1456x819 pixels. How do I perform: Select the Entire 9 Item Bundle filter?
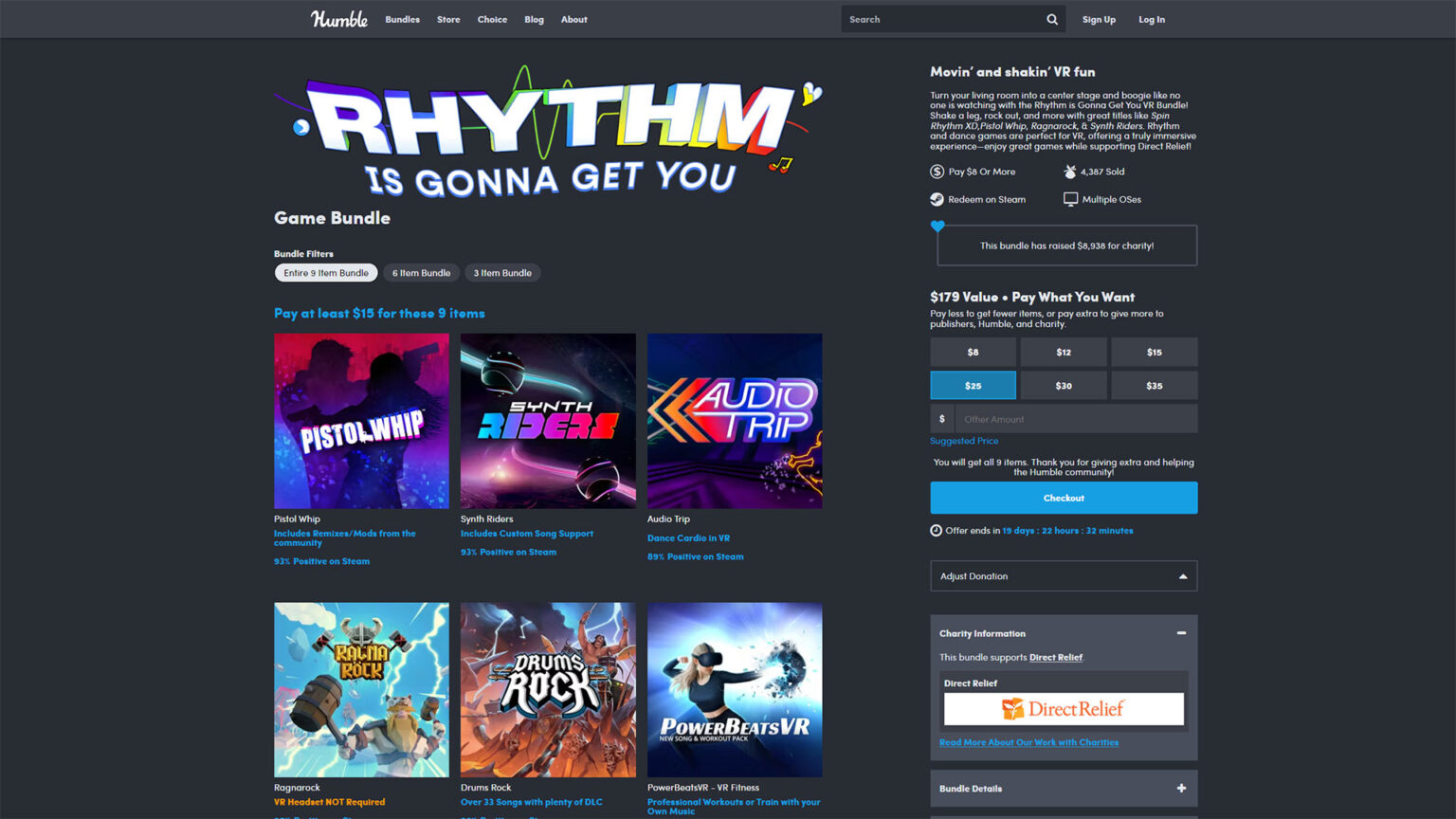click(x=326, y=273)
